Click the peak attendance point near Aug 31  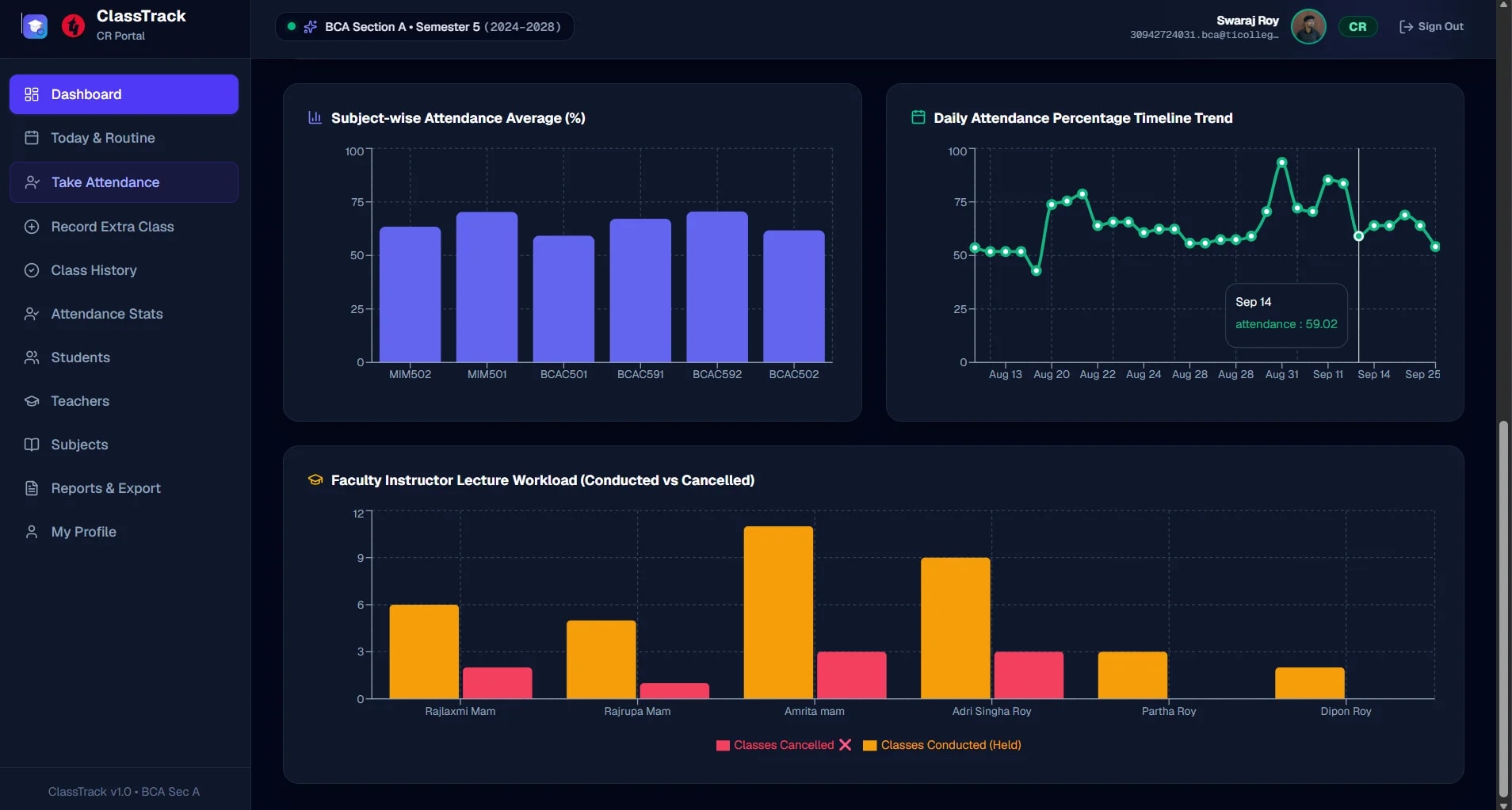[1281, 162]
